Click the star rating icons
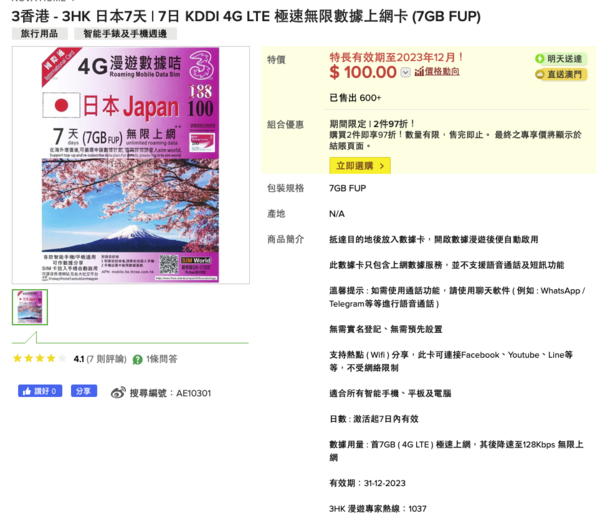The height and width of the screenshot is (516, 600). 39,359
